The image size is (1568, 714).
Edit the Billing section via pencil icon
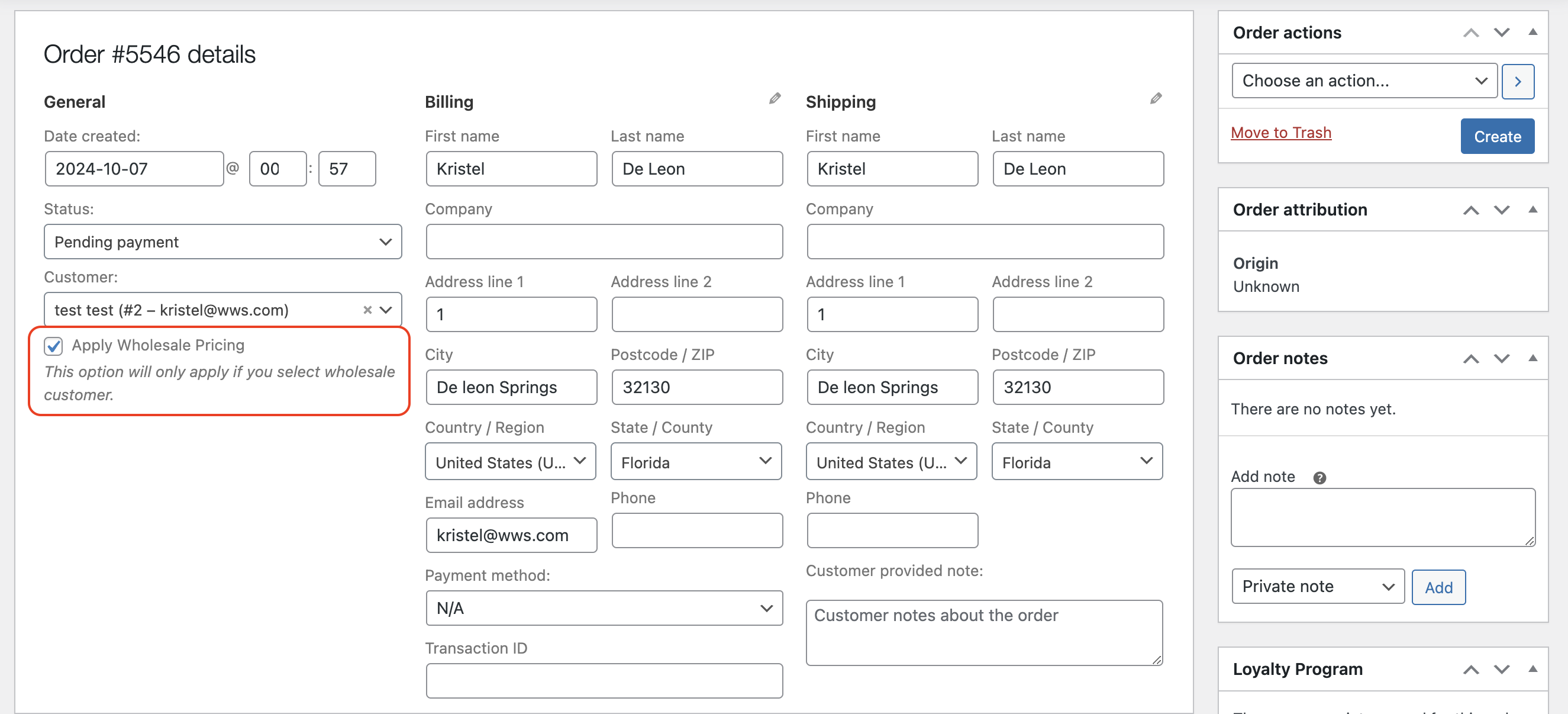(775, 98)
